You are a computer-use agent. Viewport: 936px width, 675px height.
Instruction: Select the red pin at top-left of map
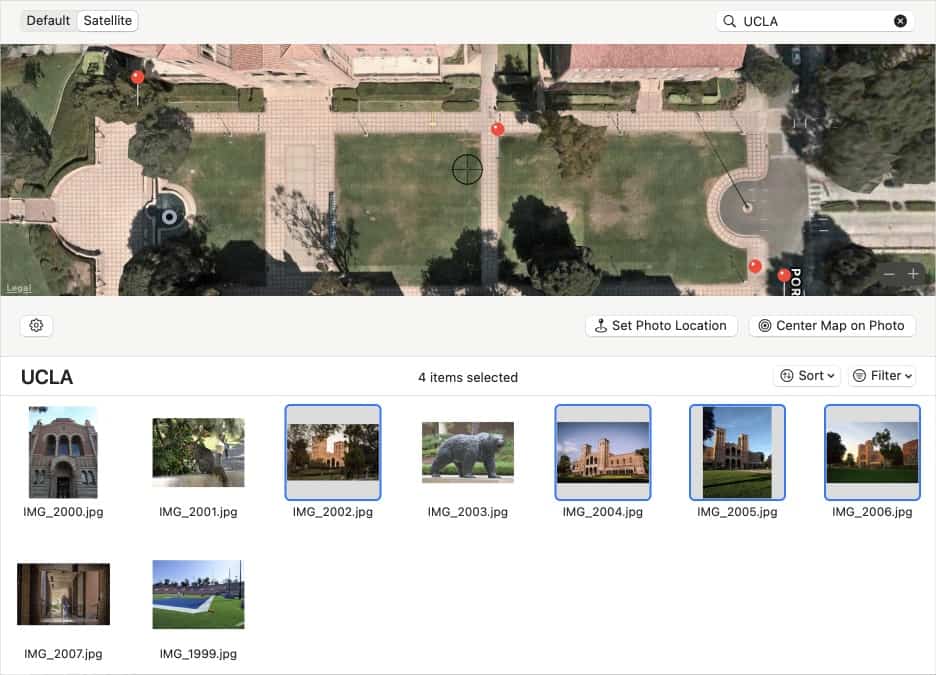pos(138,78)
